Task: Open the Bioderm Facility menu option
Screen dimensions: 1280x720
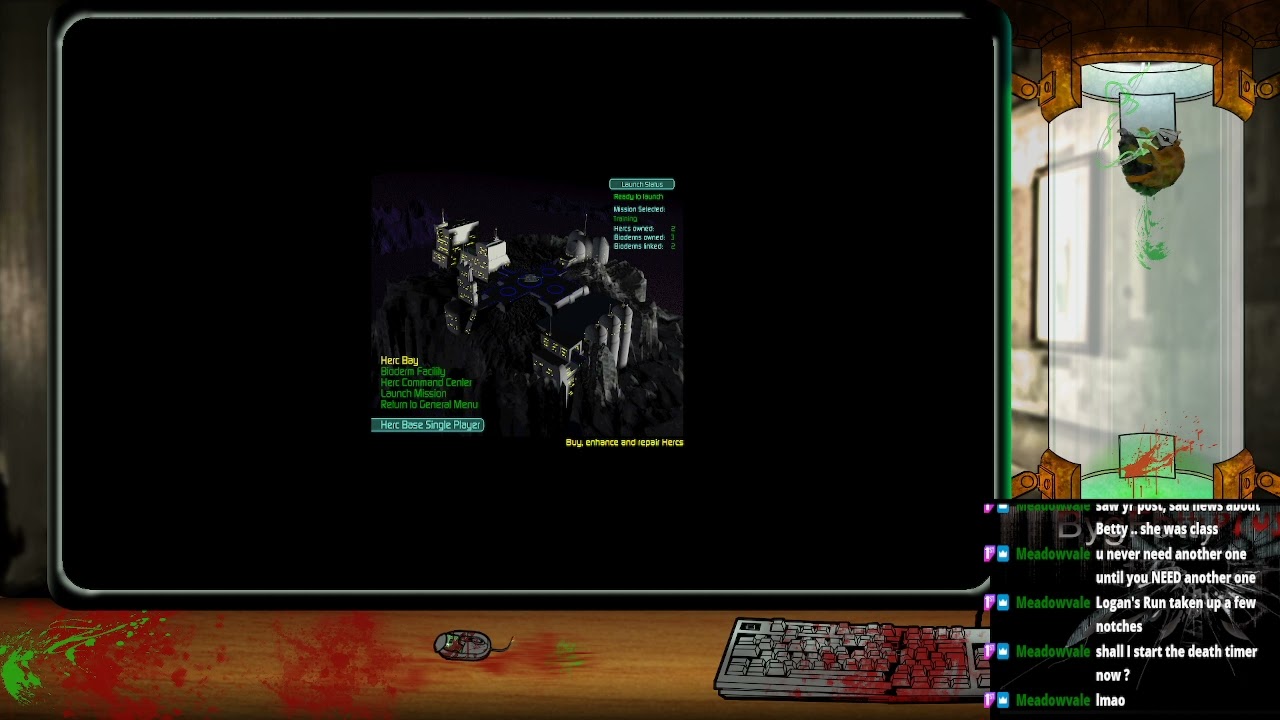Action: tap(412, 371)
